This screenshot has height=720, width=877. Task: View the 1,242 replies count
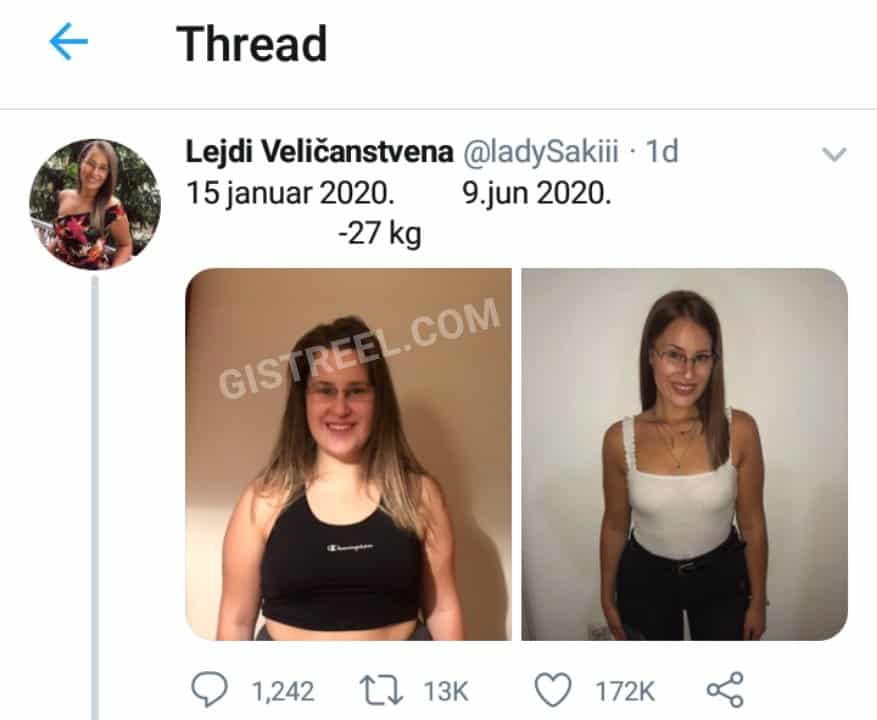(283, 691)
